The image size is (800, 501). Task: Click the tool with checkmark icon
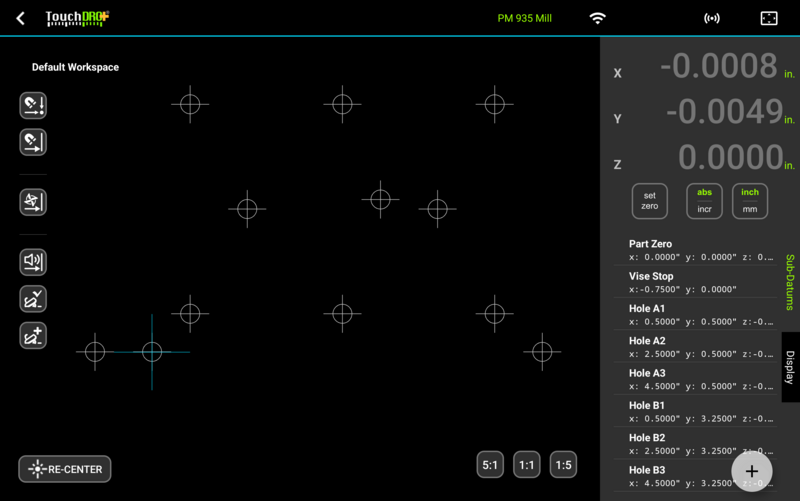[33, 299]
